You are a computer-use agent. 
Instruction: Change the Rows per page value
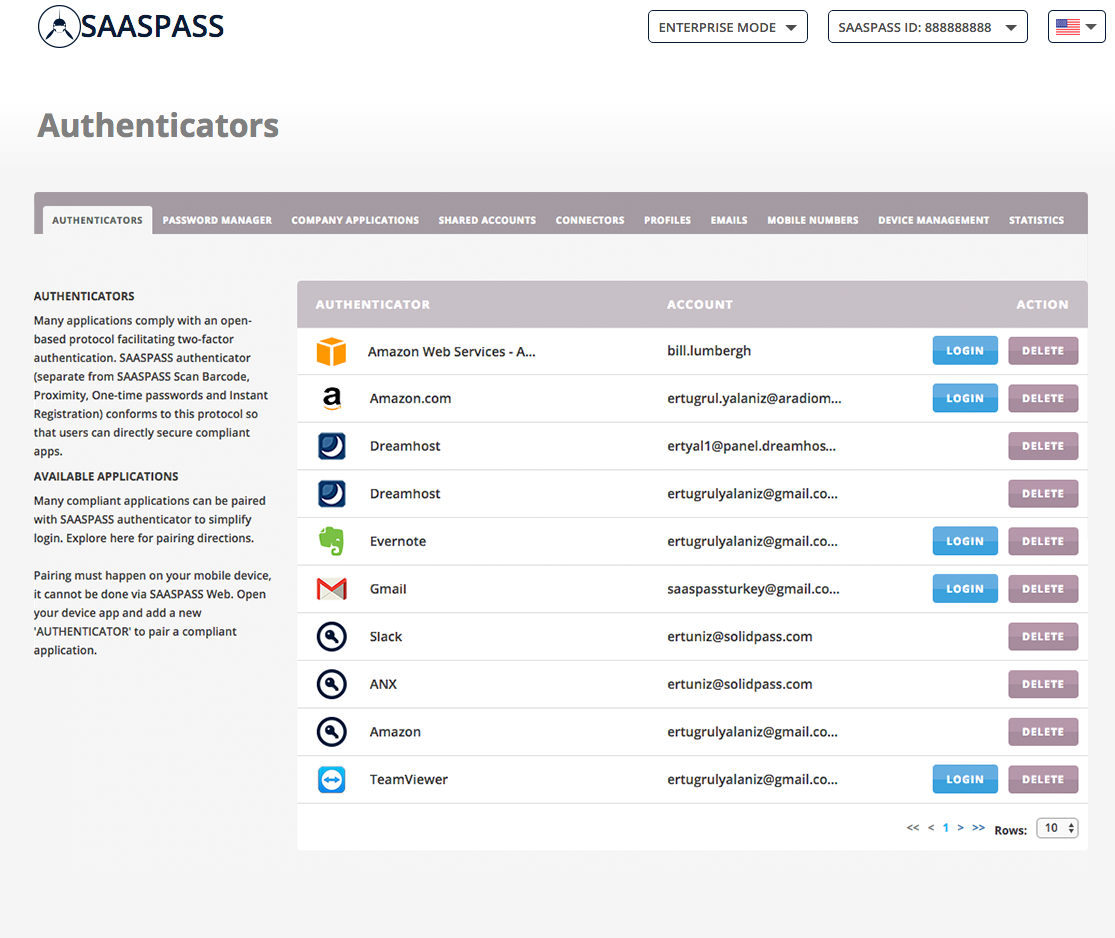(x=1057, y=828)
